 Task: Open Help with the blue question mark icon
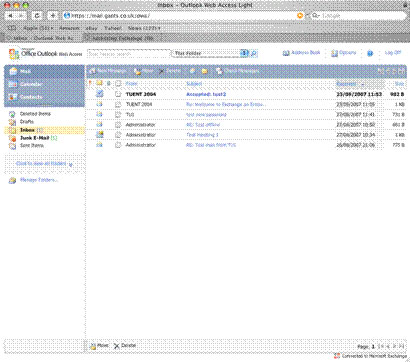pos(370,53)
